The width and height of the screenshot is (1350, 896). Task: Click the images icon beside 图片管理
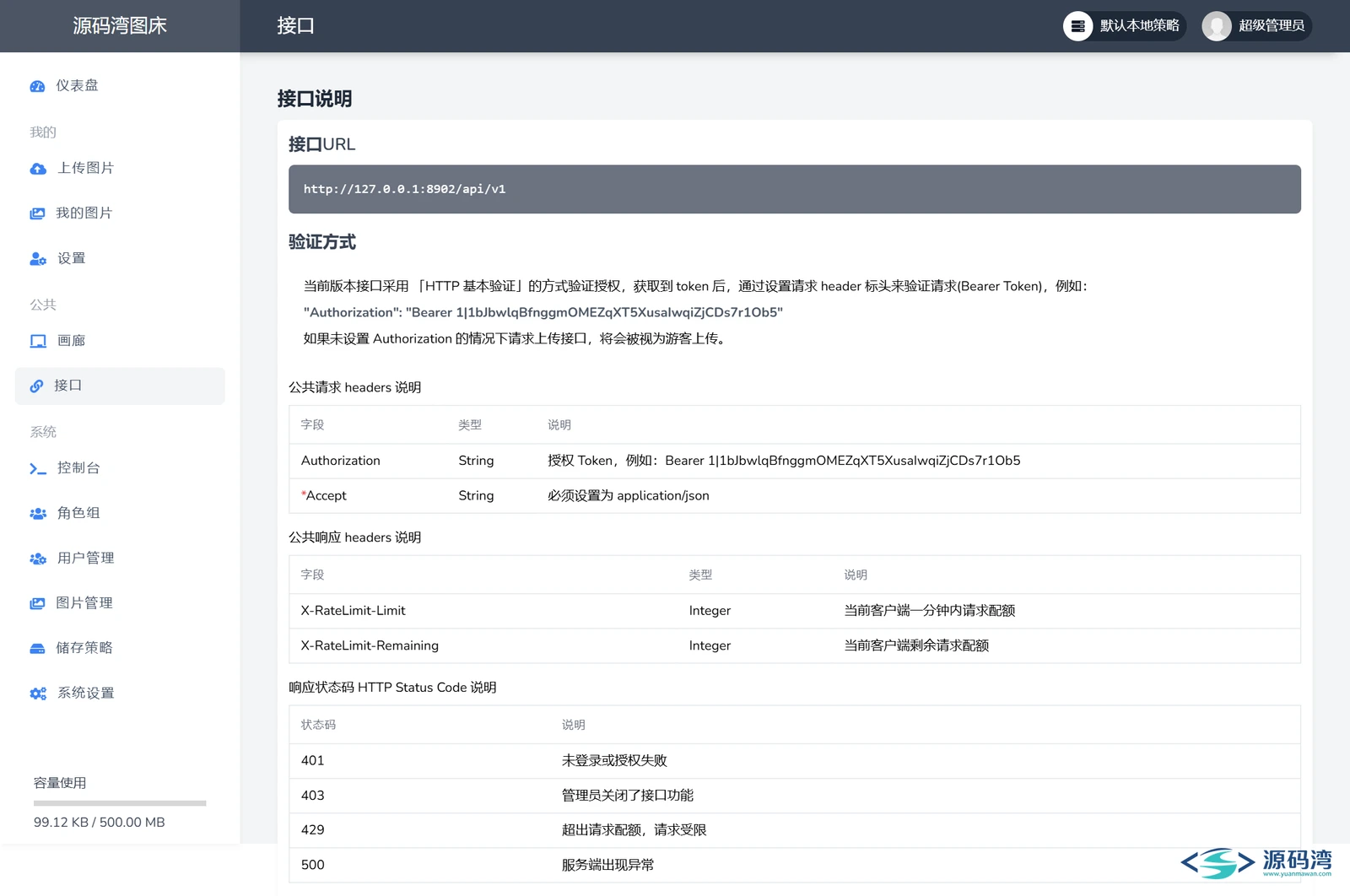click(37, 603)
